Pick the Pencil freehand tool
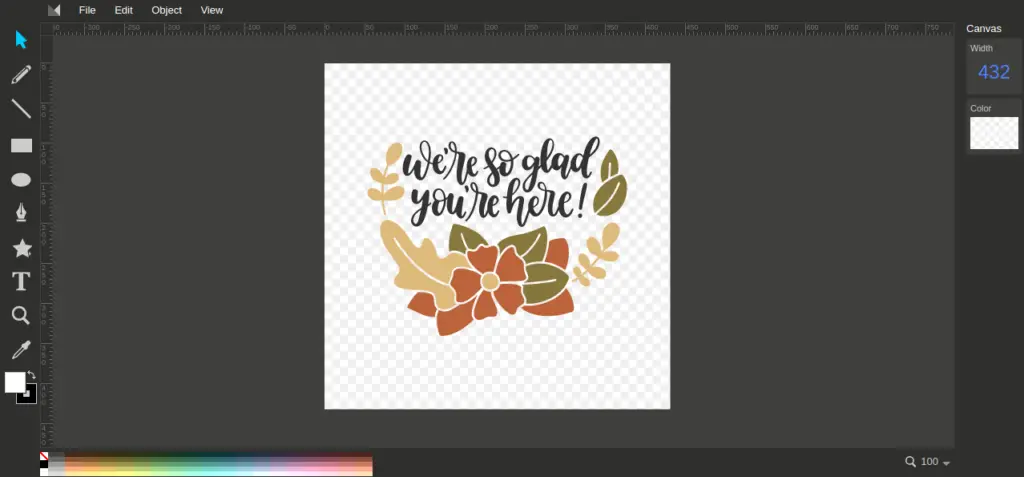This screenshot has height=477, width=1024. click(x=21, y=75)
